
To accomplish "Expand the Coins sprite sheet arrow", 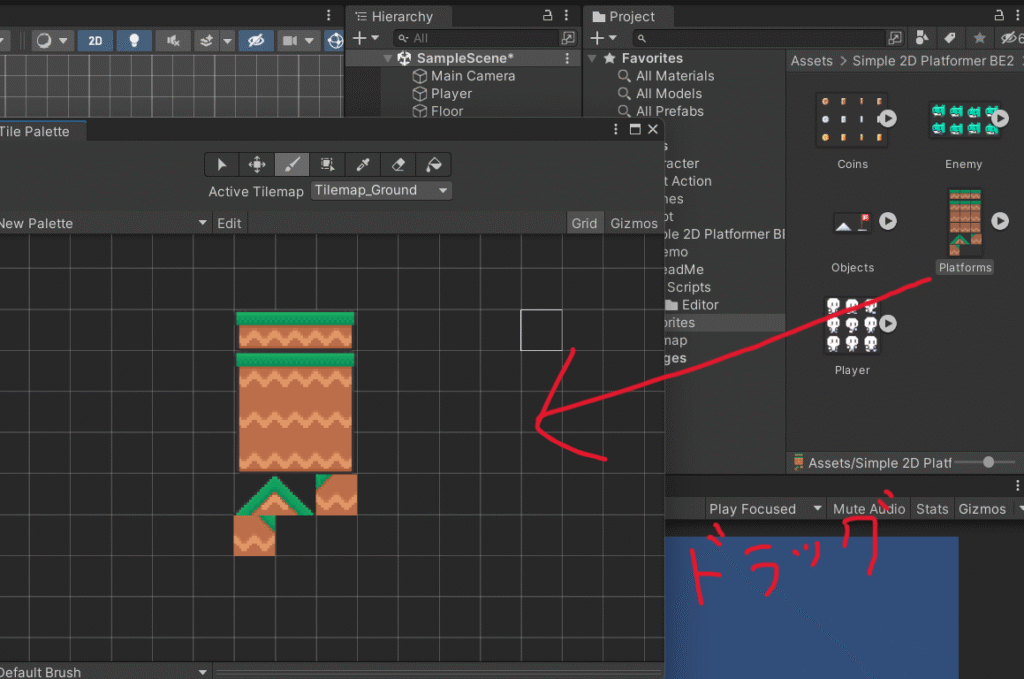I will 887,119.
